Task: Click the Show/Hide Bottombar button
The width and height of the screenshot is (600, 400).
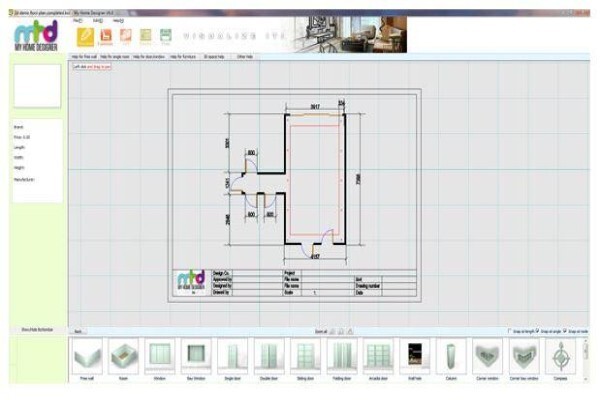Action: coord(37,330)
